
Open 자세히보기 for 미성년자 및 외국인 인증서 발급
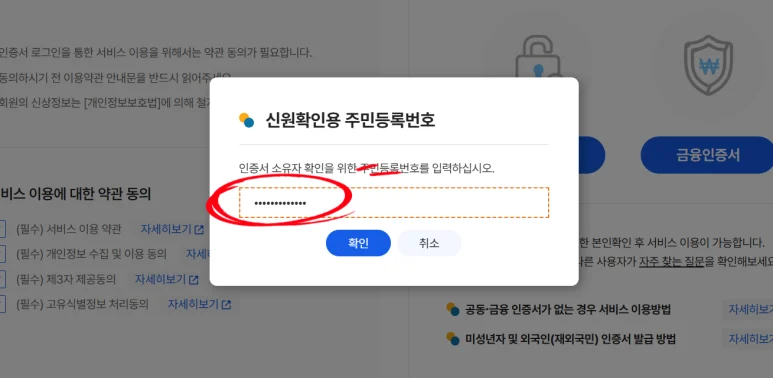pyautogui.click(x=750, y=339)
